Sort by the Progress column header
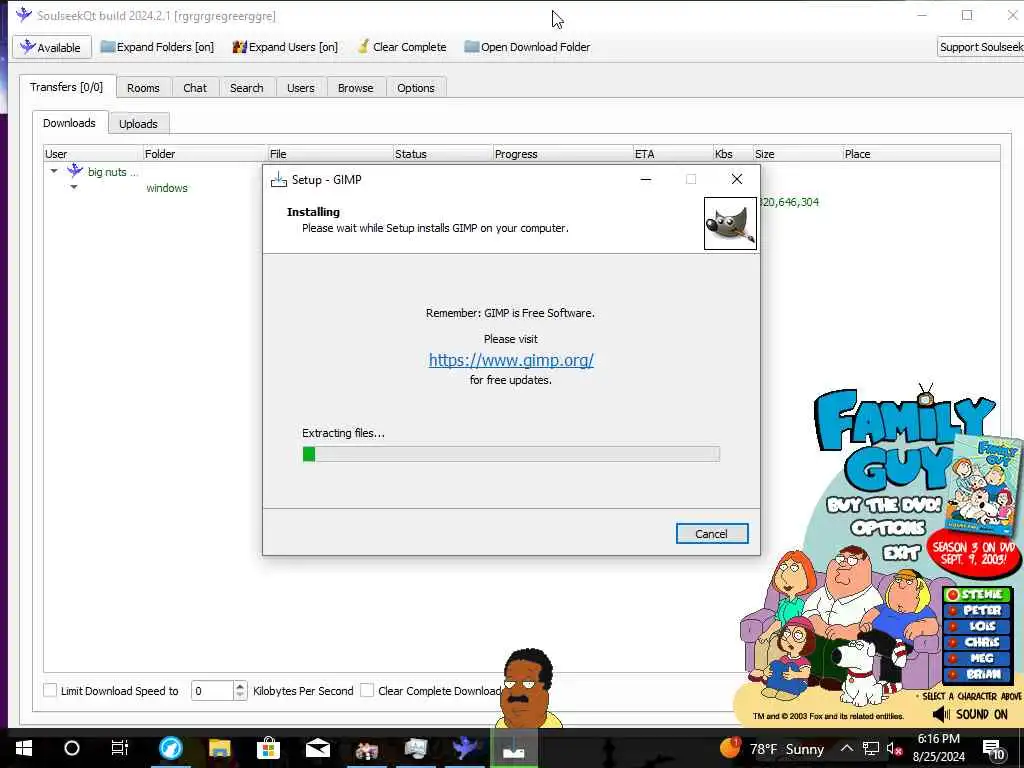The image size is (1024, 768). 563,154
